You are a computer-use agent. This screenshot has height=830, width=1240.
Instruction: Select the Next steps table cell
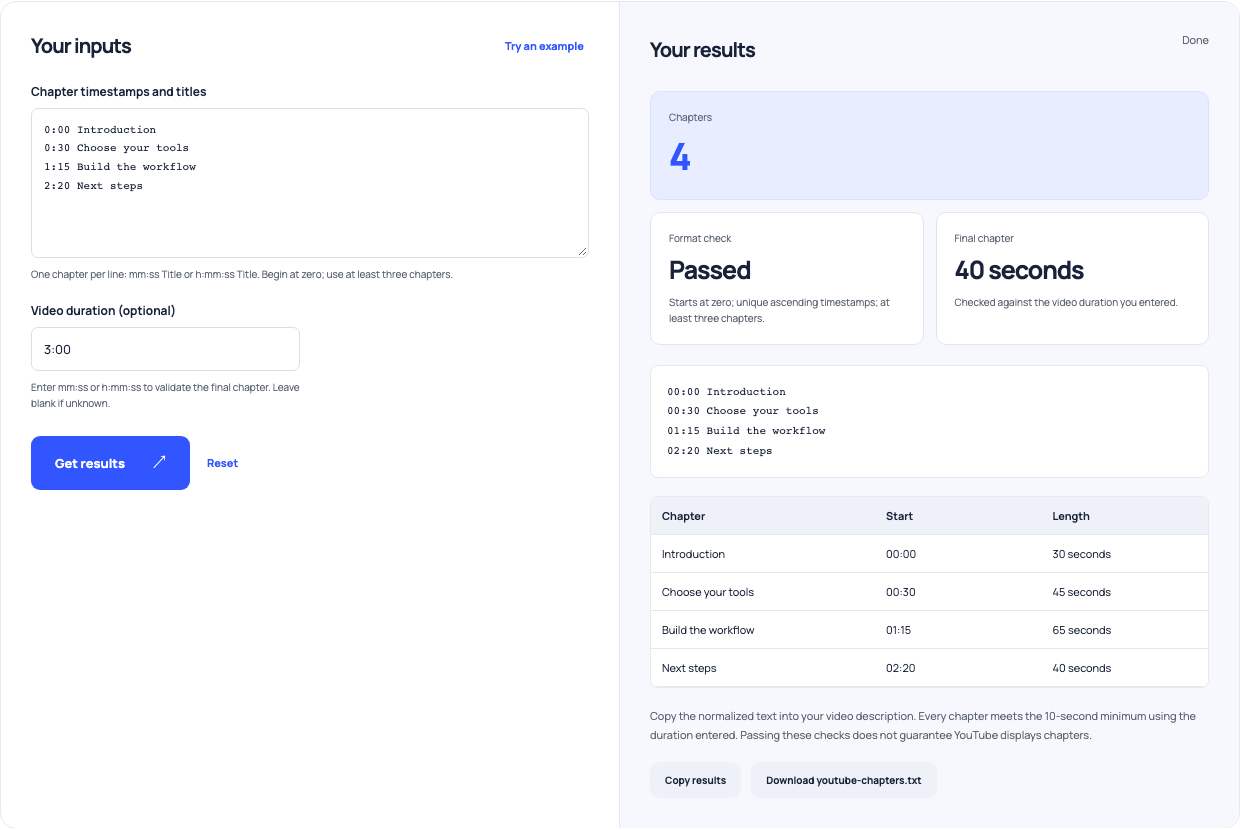(x=689, y=668)
